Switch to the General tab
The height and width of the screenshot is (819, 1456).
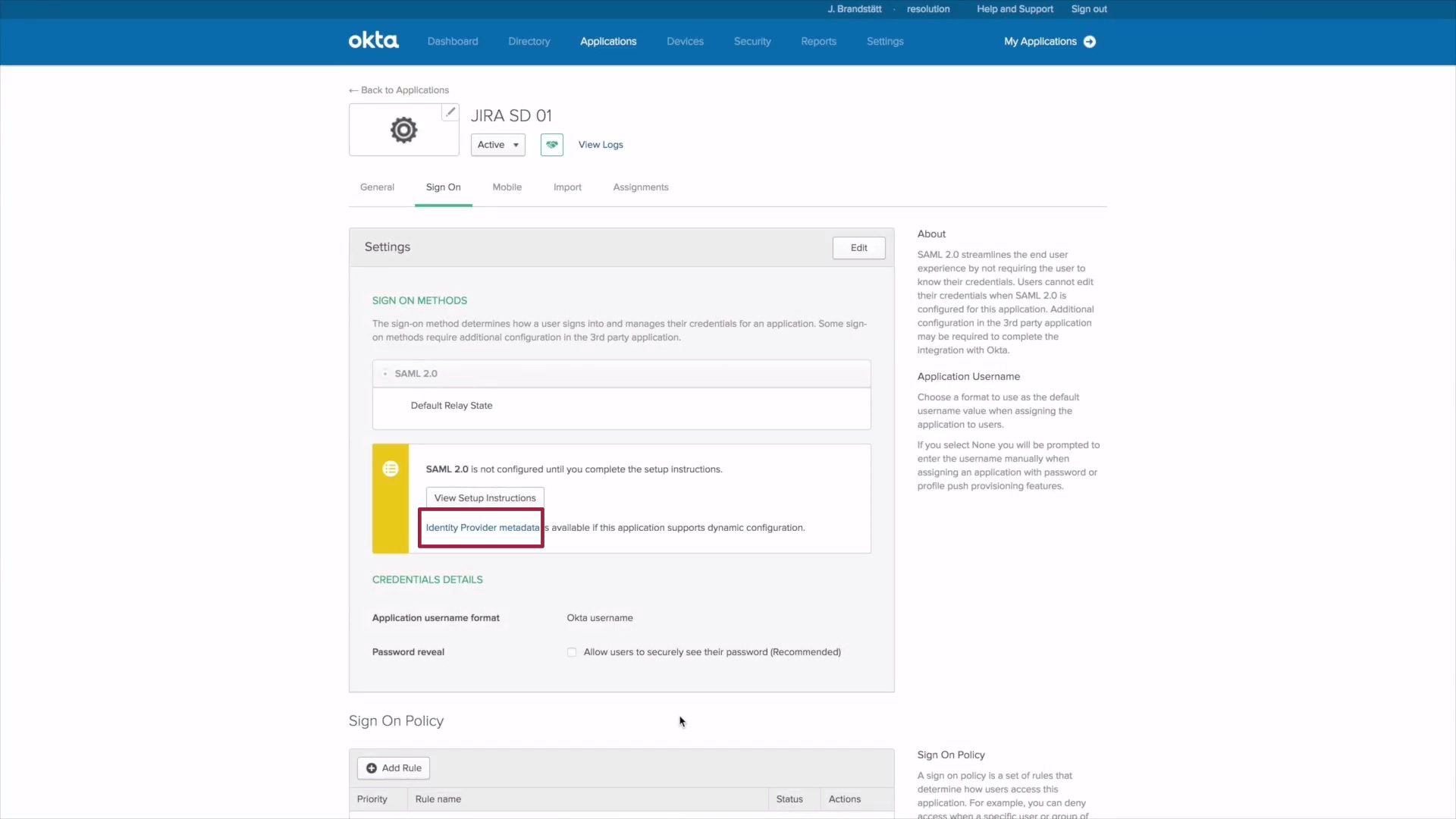(x=377, y=187)
